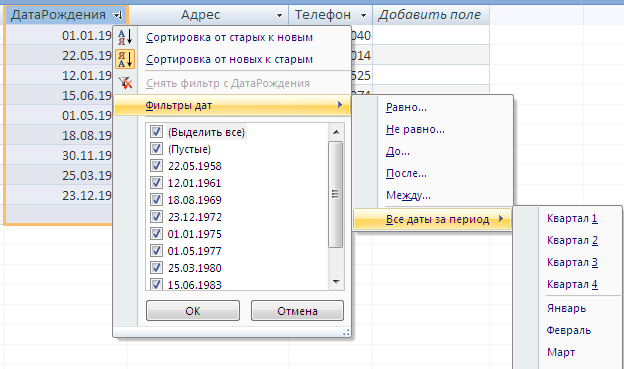Viewport: 624px width, 369px height.
Task: Filter dates by Квартал 2
Action: pyautogui.click(x=572, y=240)
